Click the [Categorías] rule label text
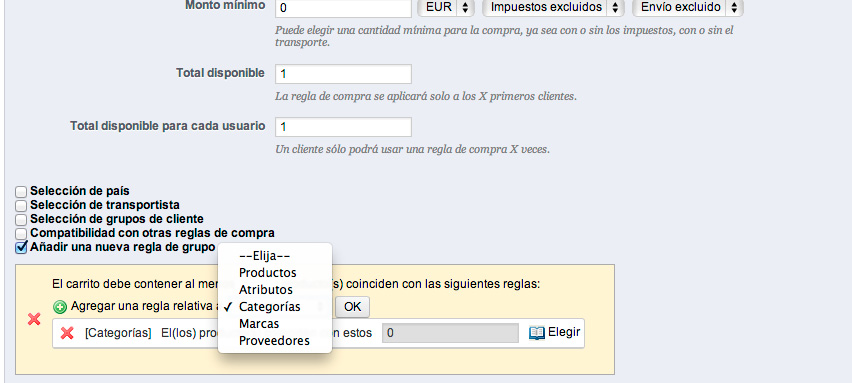This screenshot has height=383, width=852. pos(118,333)
